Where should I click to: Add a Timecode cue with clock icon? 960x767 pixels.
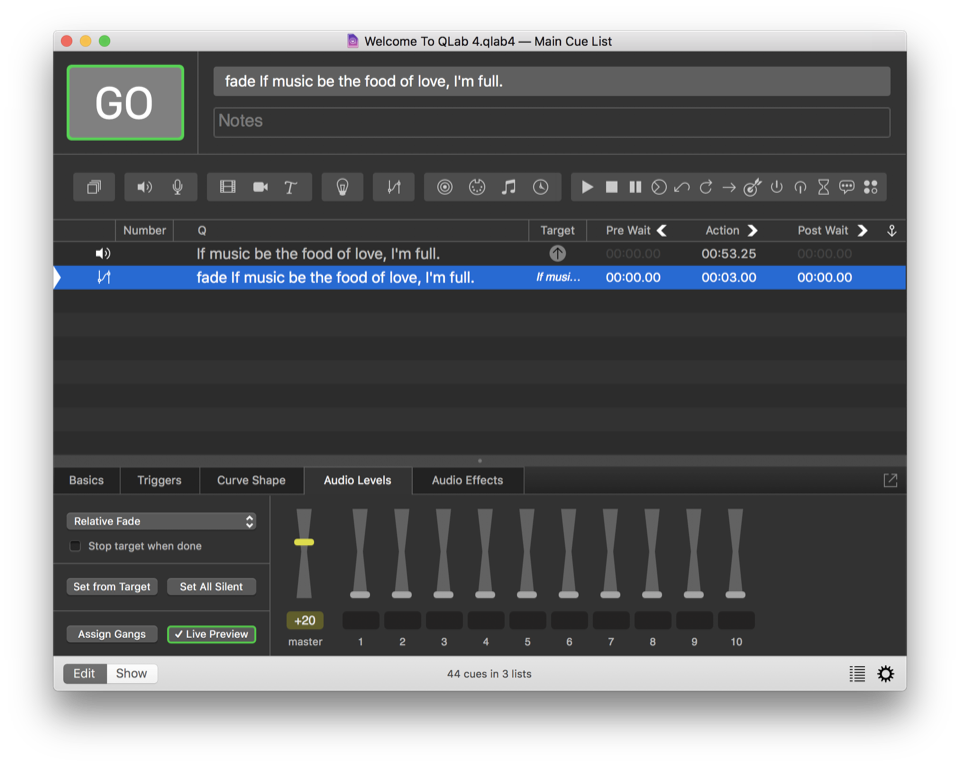tap(541, 187)
